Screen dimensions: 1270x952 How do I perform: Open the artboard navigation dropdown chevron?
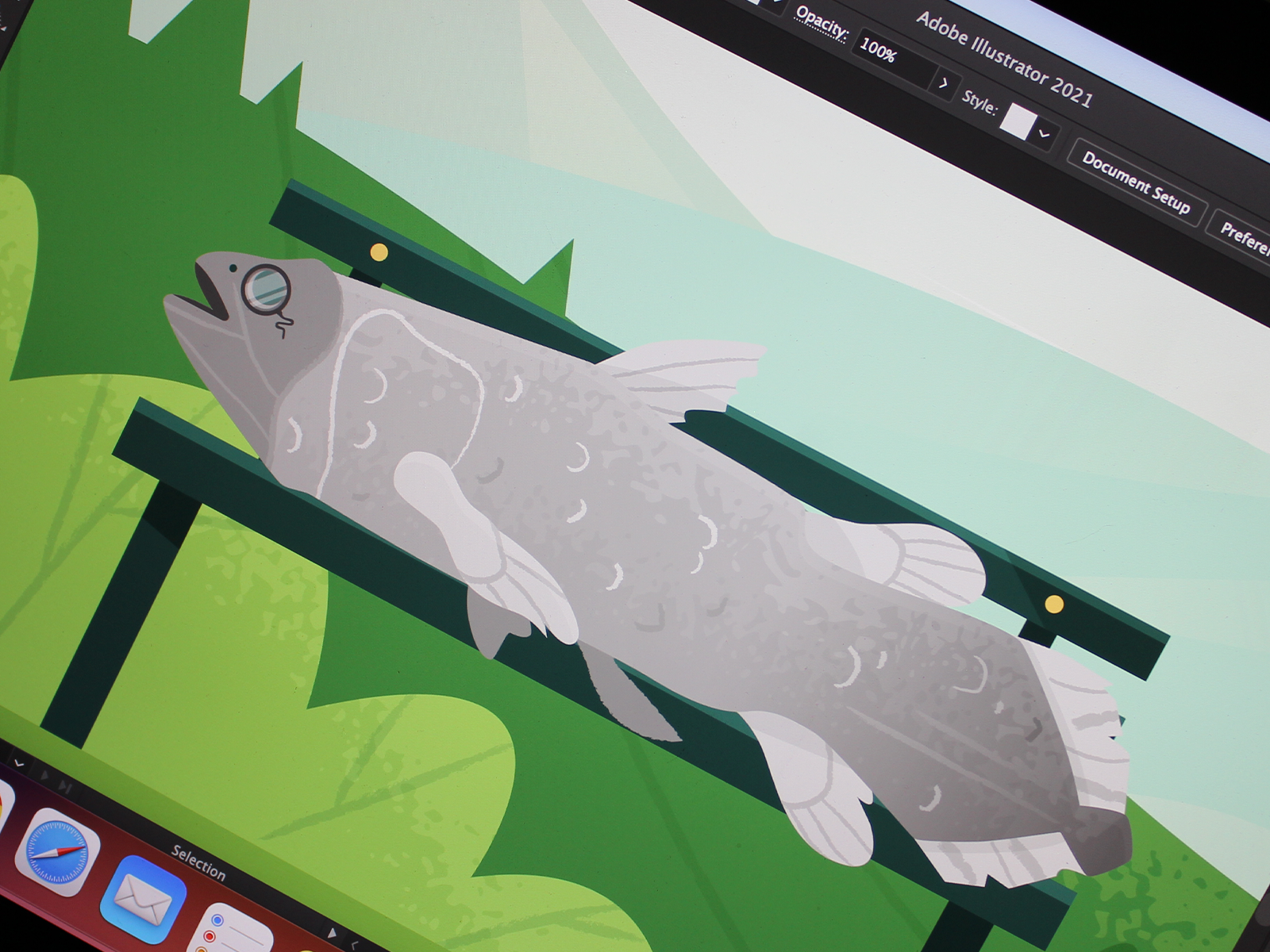point(18,763)
